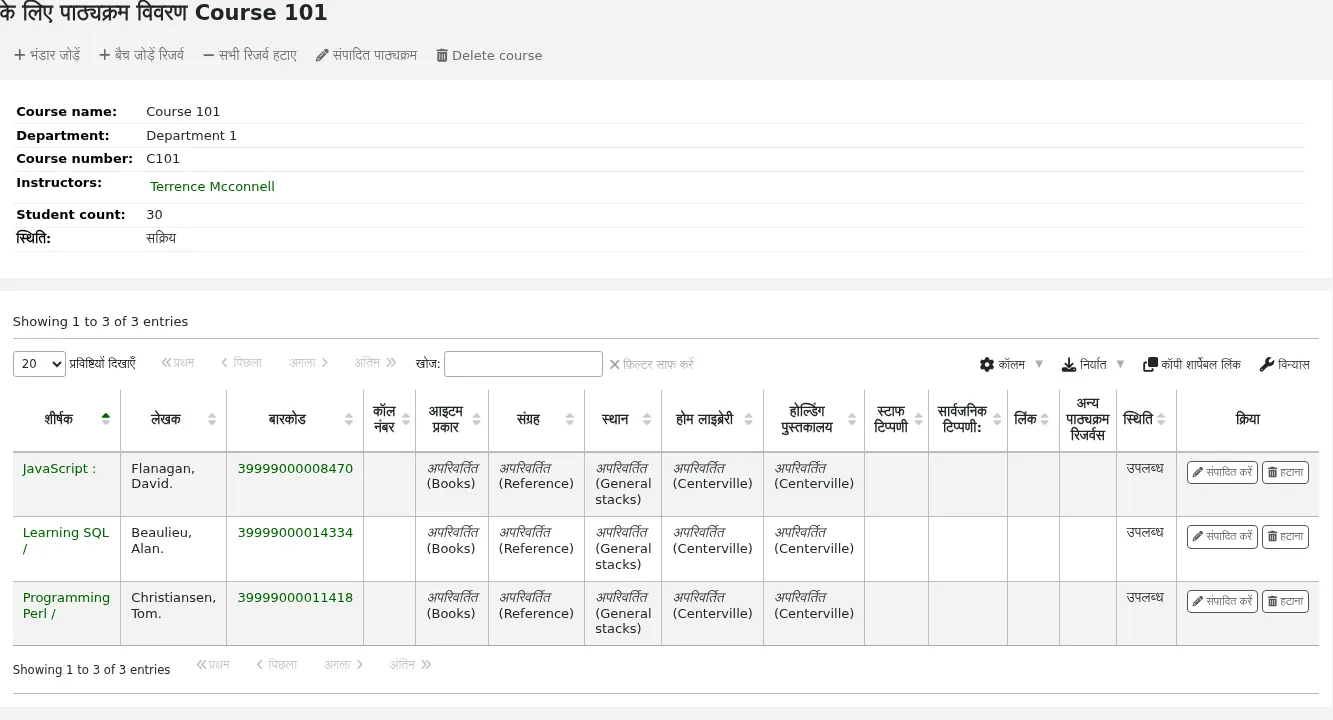
Task: Click the निर्यात download button
Action: coord(1084,364)
